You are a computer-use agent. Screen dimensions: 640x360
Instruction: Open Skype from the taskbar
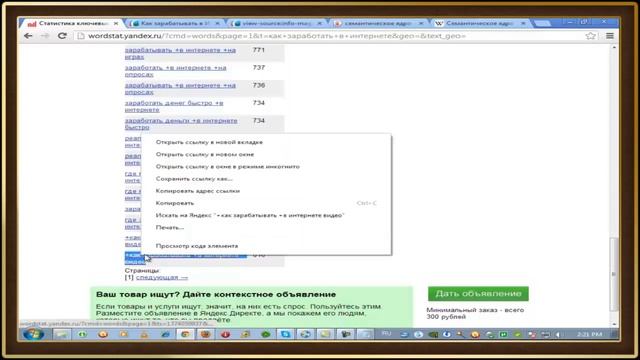pyautogui.click(x=285, y=334)
